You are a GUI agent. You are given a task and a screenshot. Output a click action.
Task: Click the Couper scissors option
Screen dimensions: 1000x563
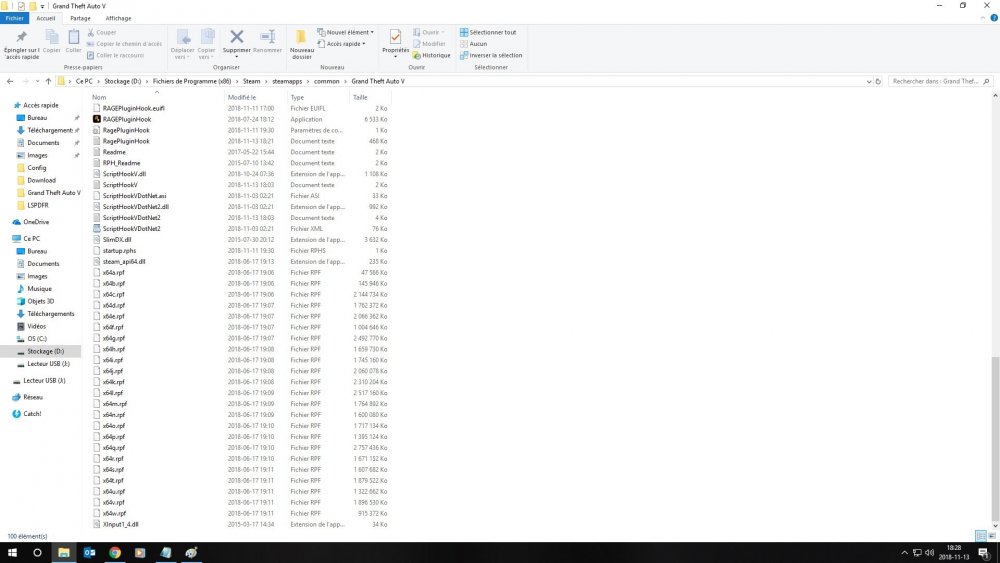click(x=102, y=33)
